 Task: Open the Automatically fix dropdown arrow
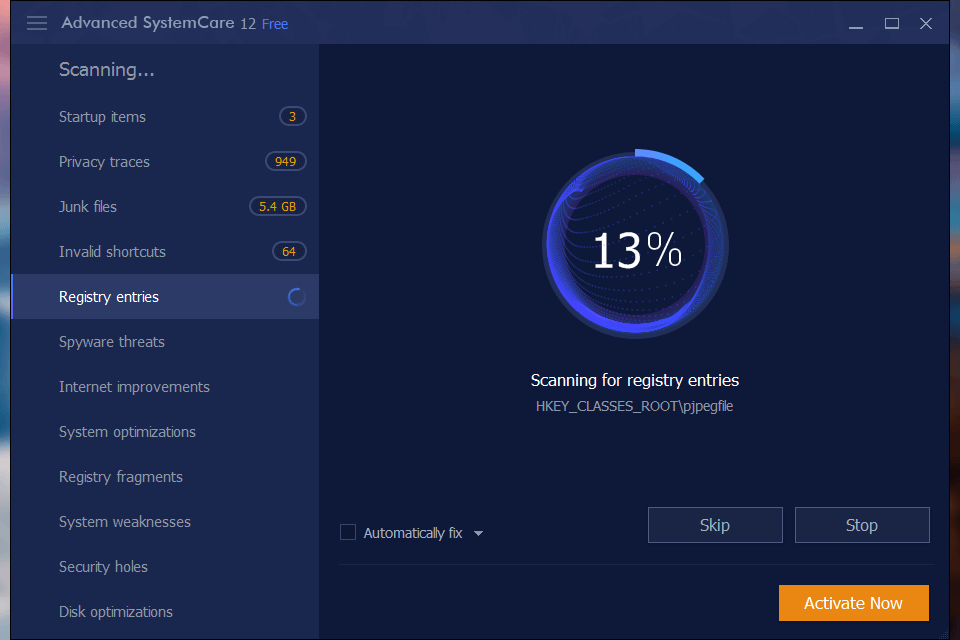(x=479, y=532)
